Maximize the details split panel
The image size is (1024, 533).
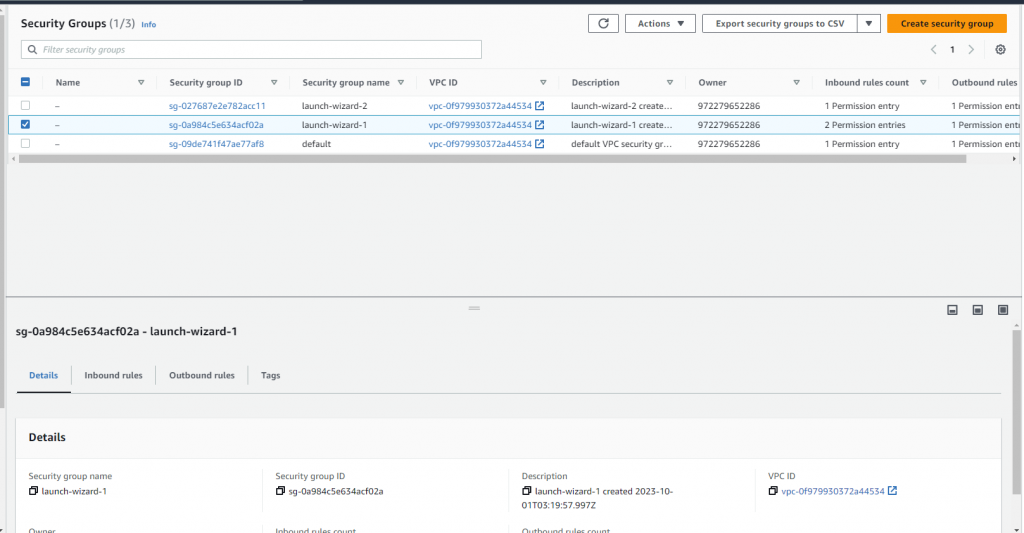pos(1003,310)
